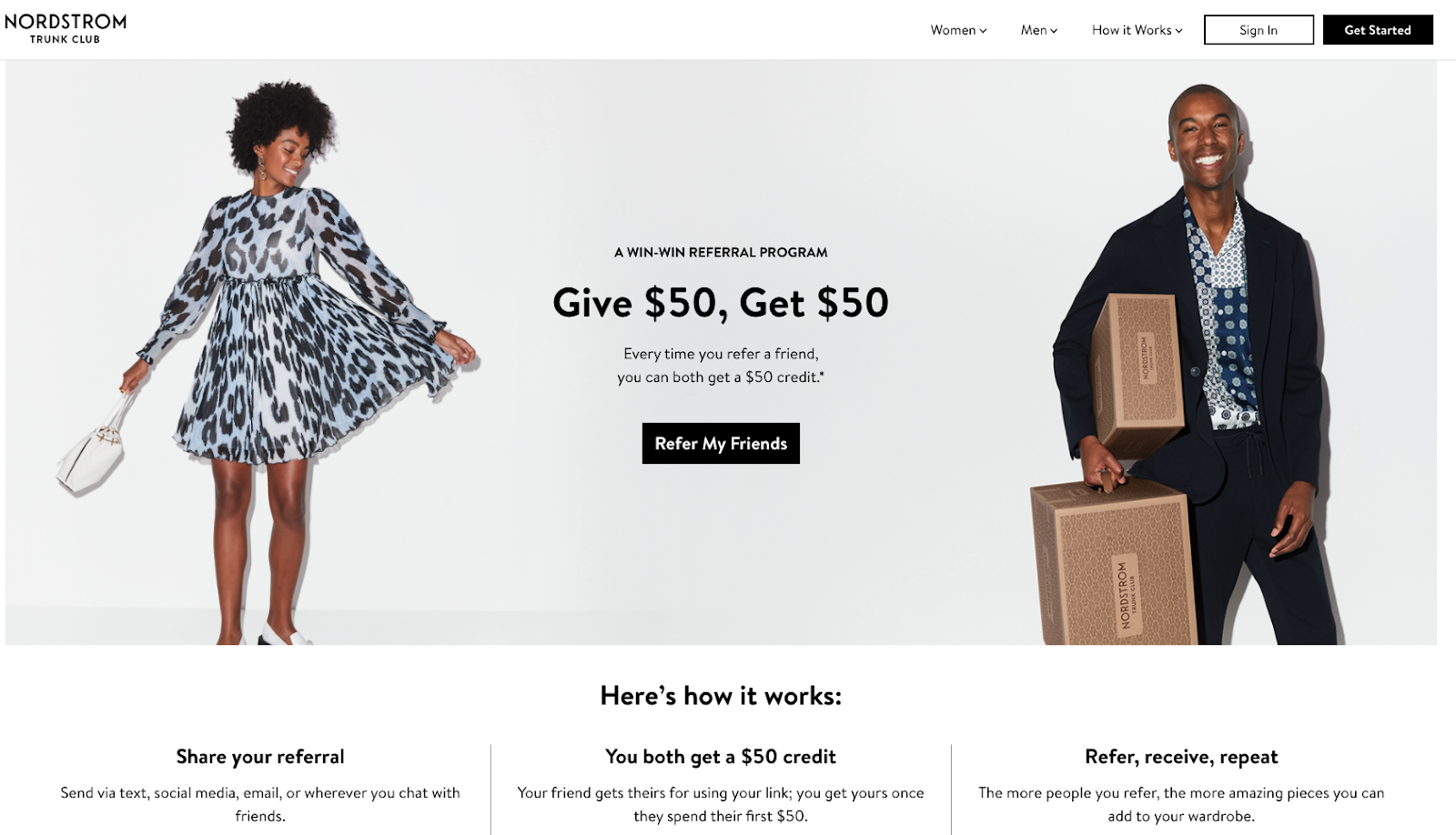Open the Men menu
Image resolution: width=1456 pixels, height=835 pixels.
click(x=1038, y=30)
